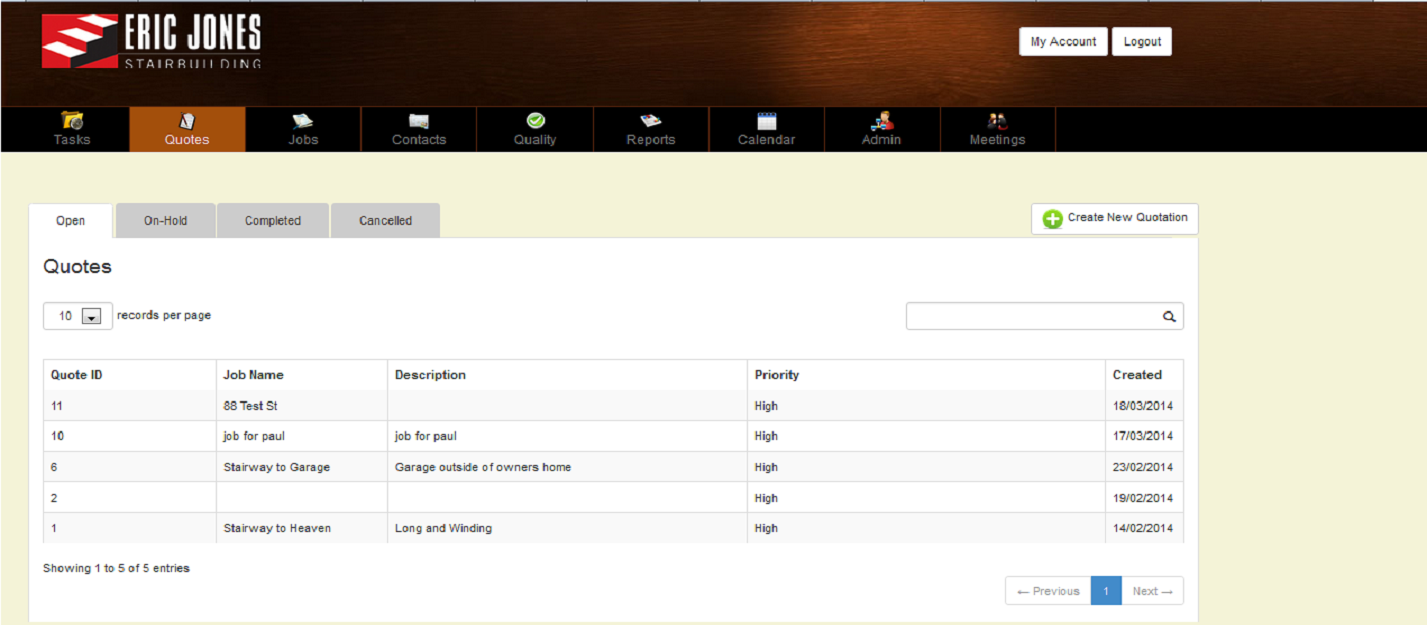Viewport: 1427px width, 625px height.
Task: Click the Logout button
Action: [x=1142, y=42]
